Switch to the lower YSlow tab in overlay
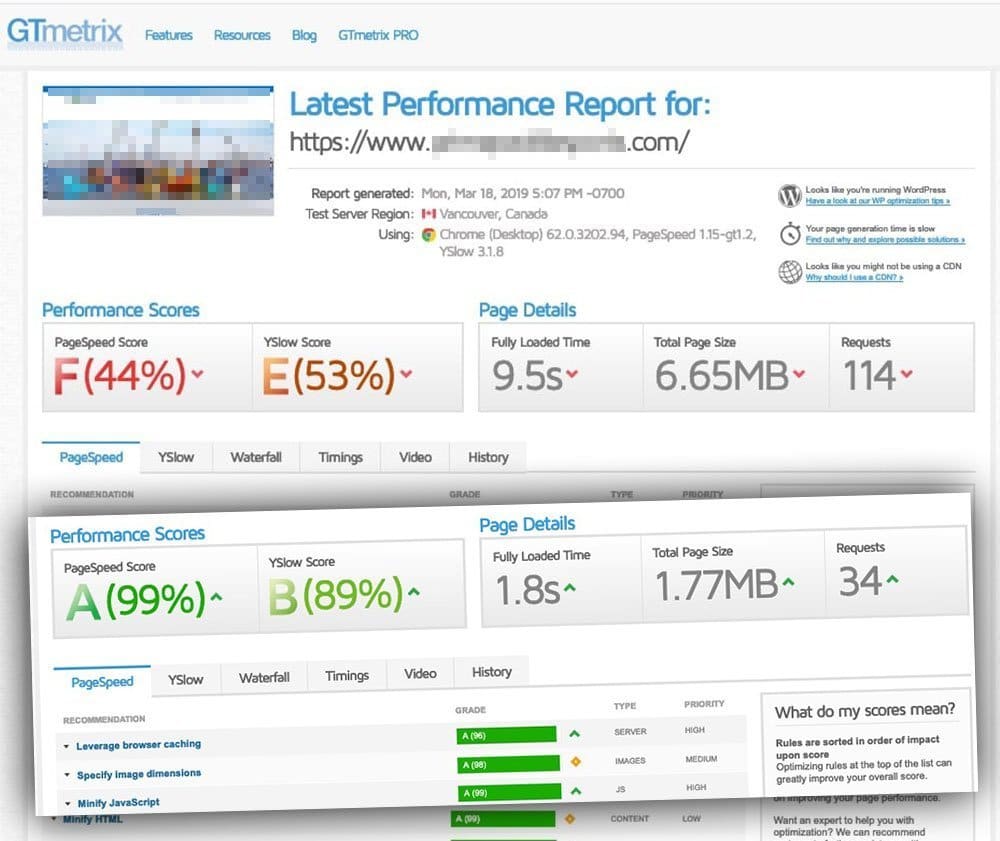This screenshot has width=1000, height=841. (186, 680)
